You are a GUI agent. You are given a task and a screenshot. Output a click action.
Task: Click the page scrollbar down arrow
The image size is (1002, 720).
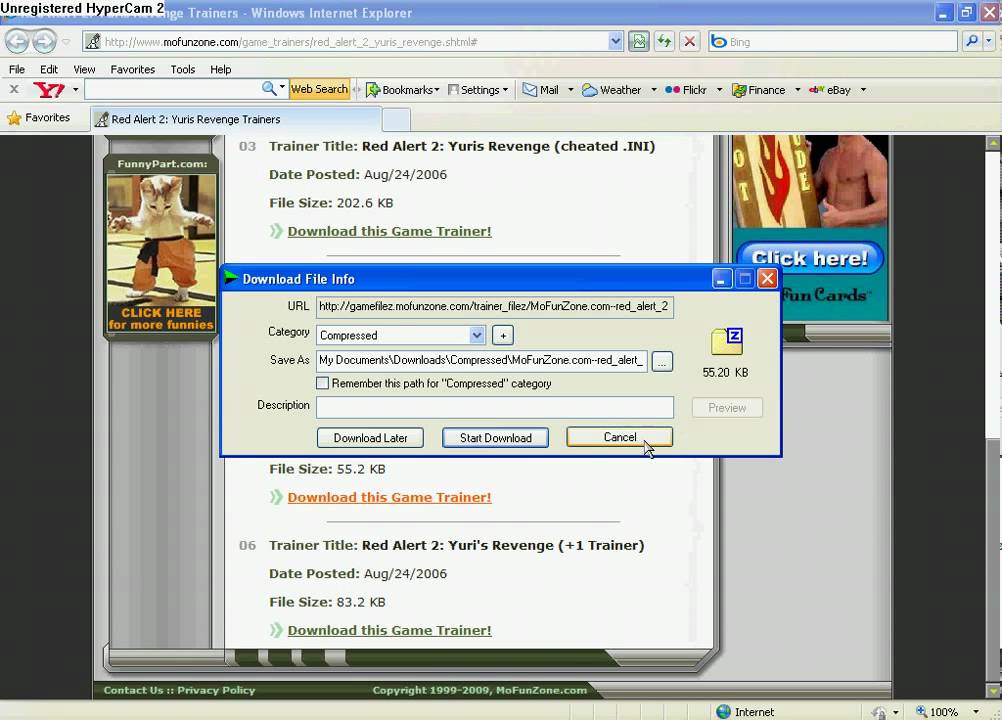tap(993, 691)
